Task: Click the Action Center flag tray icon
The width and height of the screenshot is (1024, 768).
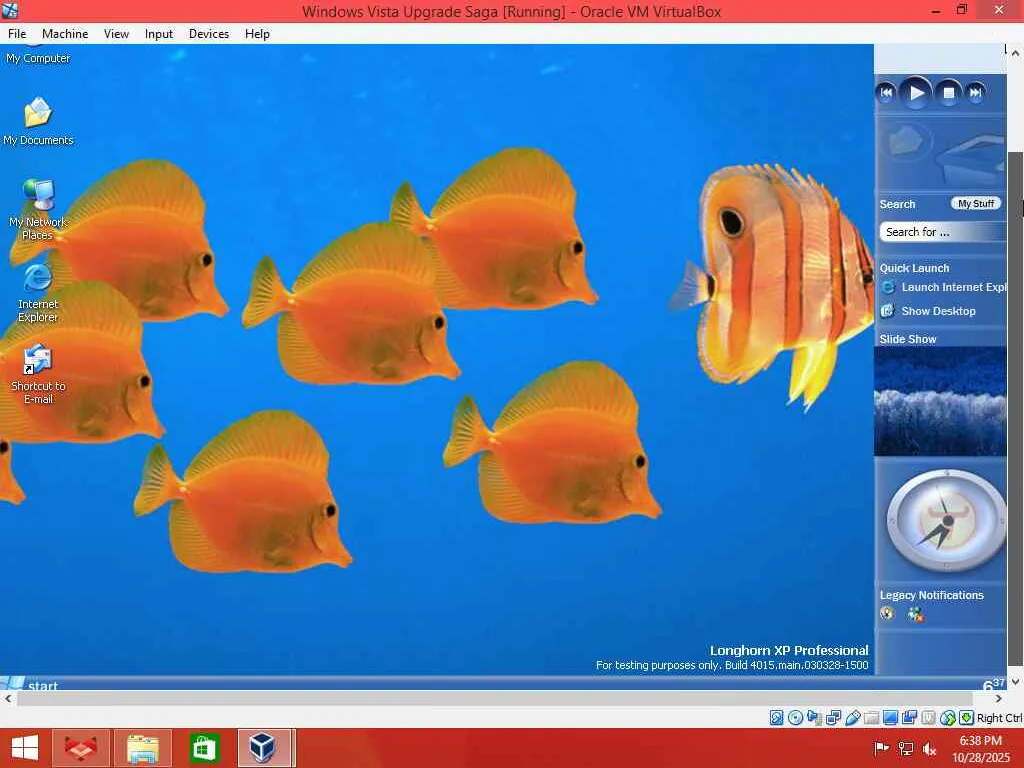Action: (881, 748)
